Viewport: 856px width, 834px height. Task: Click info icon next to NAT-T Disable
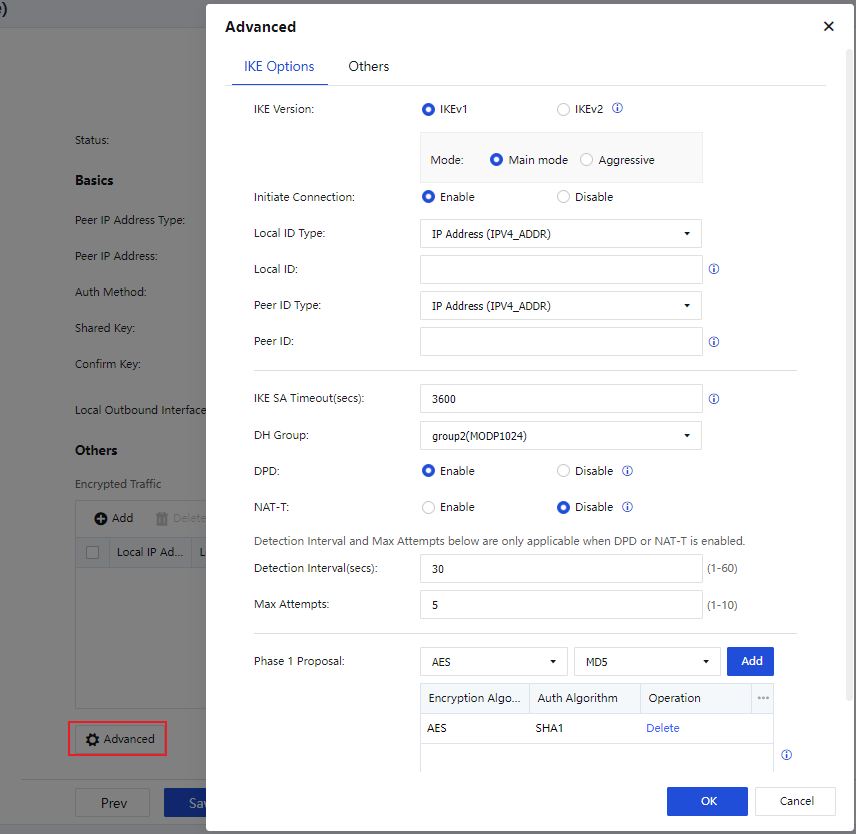(627, 507)
